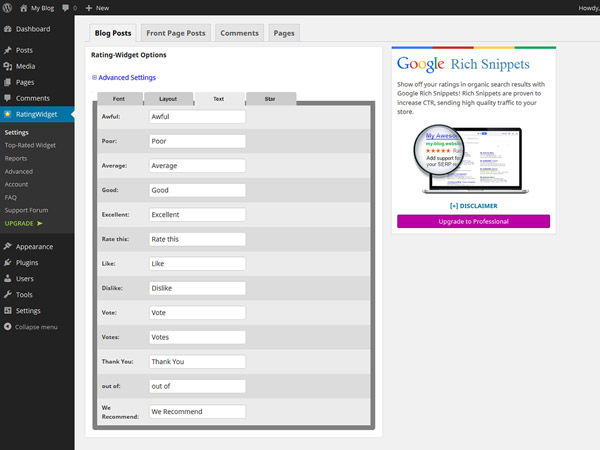
Task: Expand the [+] DISCLAIMER section
Action: coord(474,206)
